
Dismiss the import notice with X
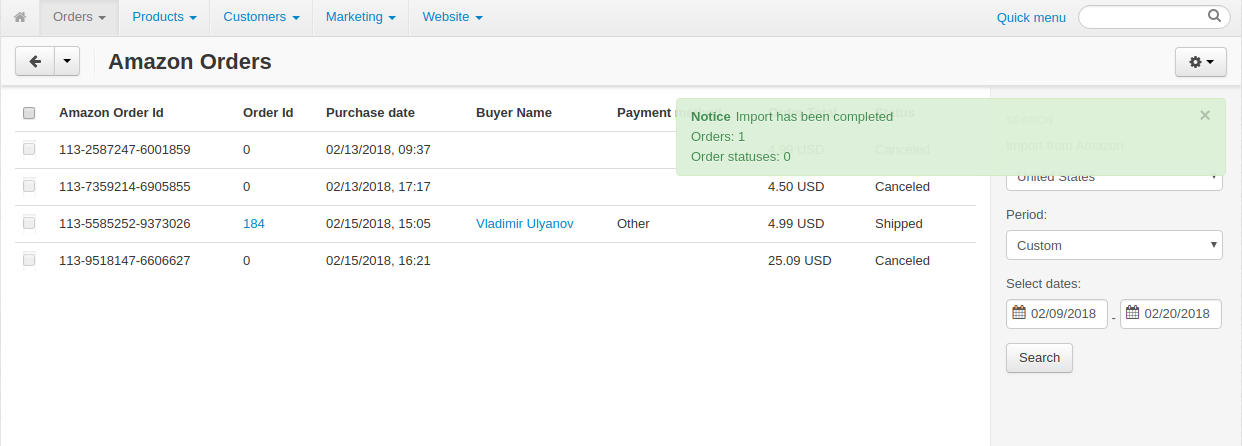(1205, 115)
